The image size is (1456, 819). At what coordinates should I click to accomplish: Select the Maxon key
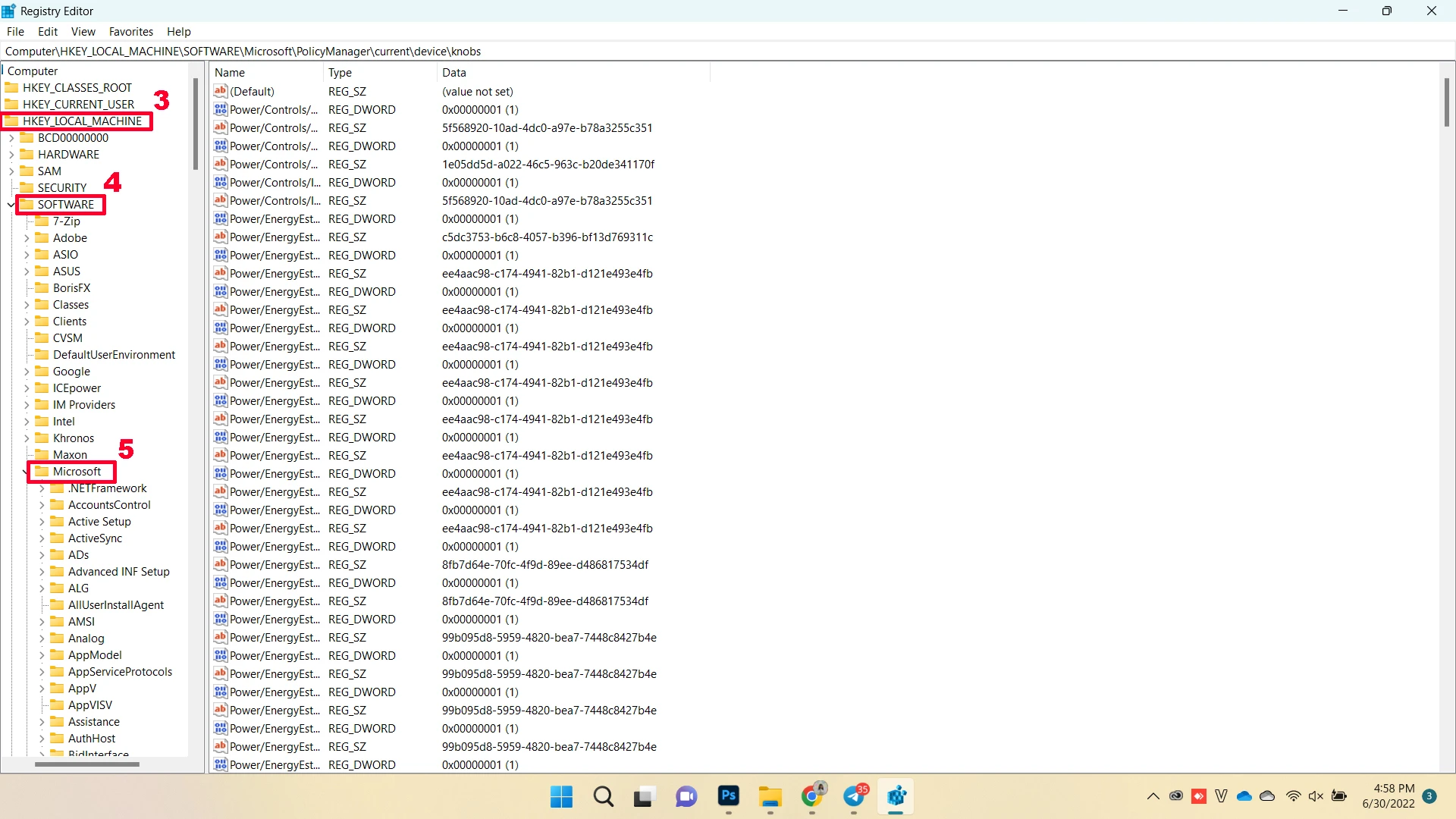pos(70,454)
